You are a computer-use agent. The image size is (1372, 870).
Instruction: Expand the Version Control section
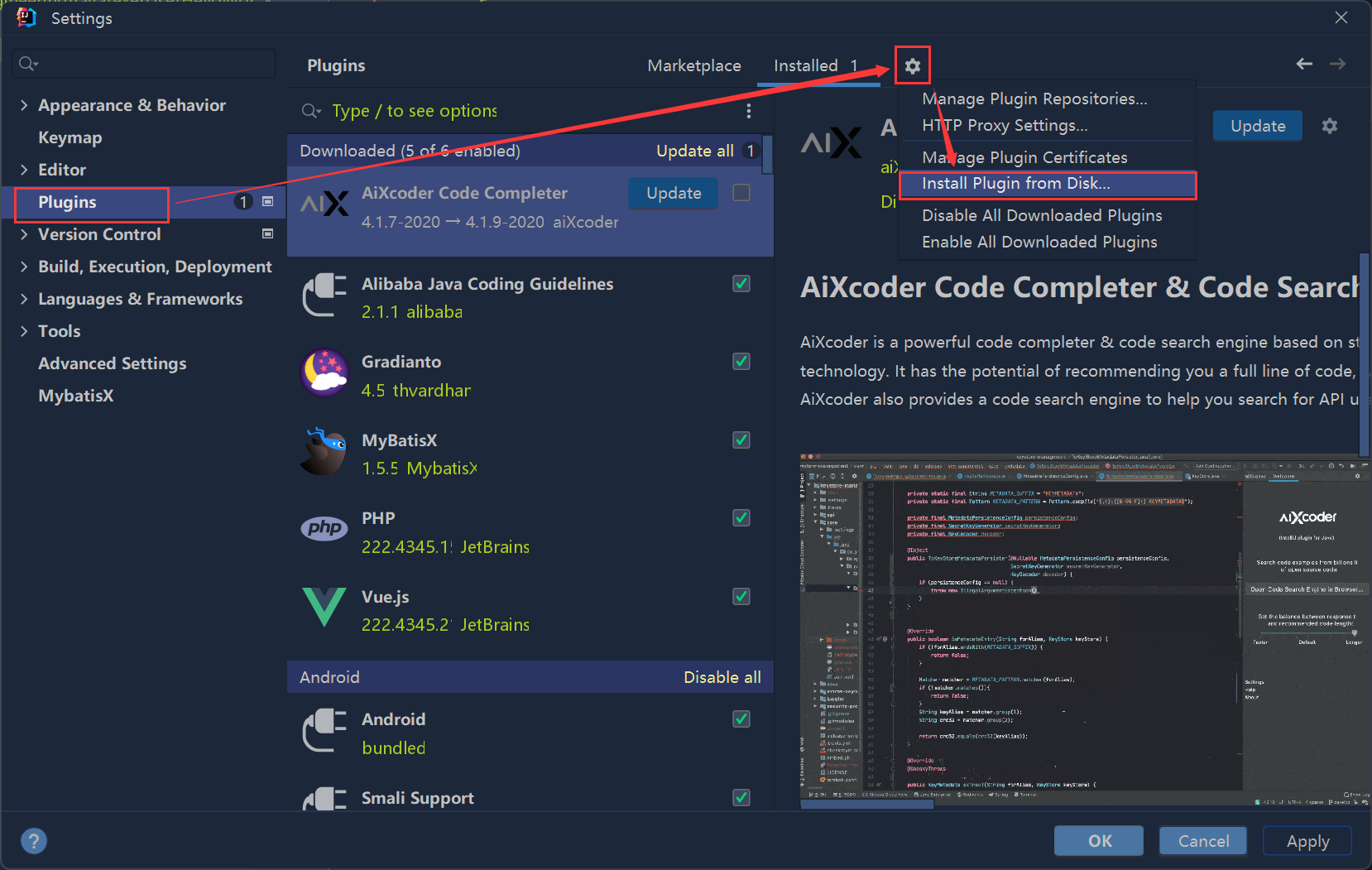pyautogui.click(x=24, y=234)
